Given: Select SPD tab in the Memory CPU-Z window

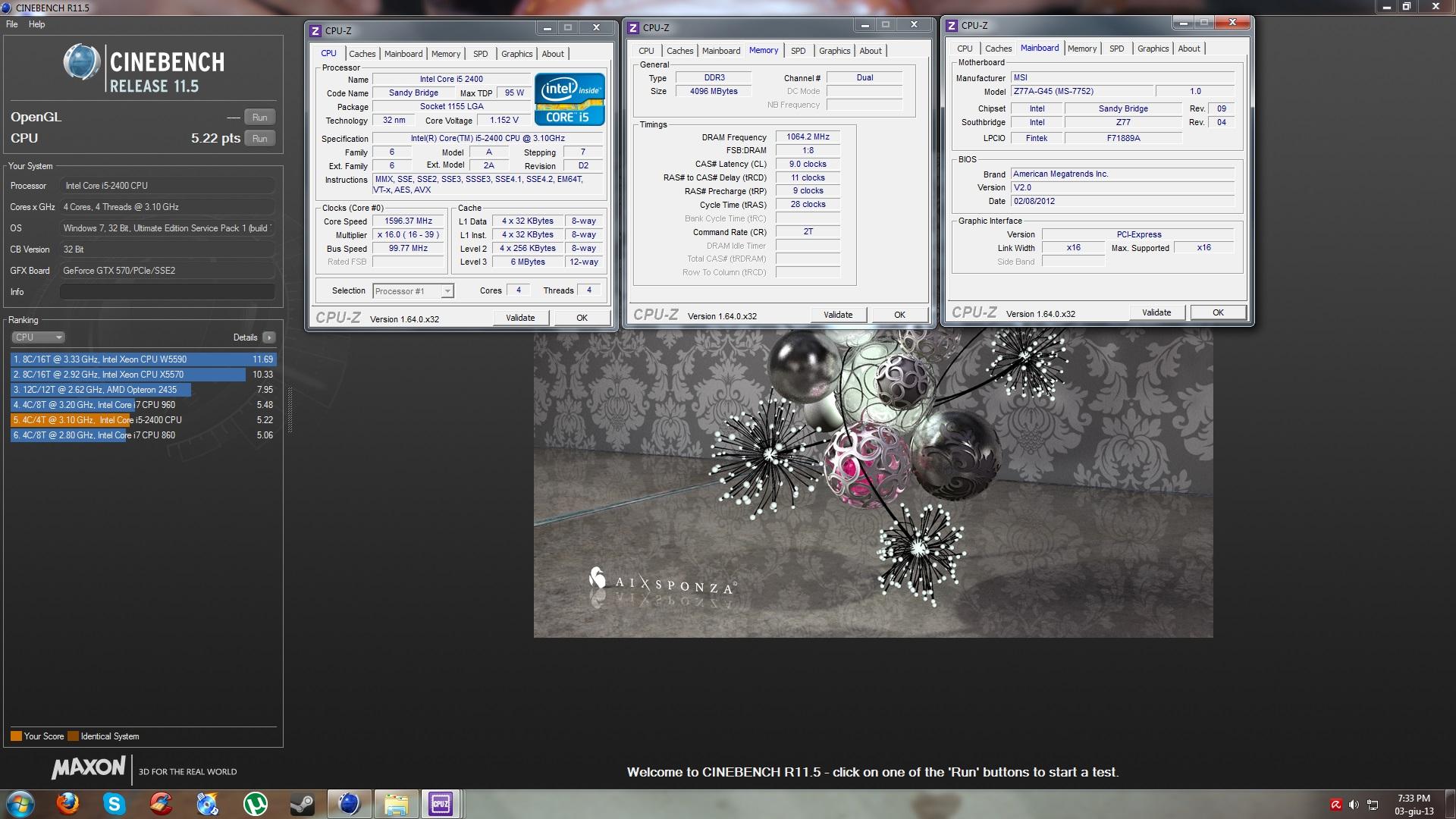Looking at the screenshot, I should coord(799,51).
